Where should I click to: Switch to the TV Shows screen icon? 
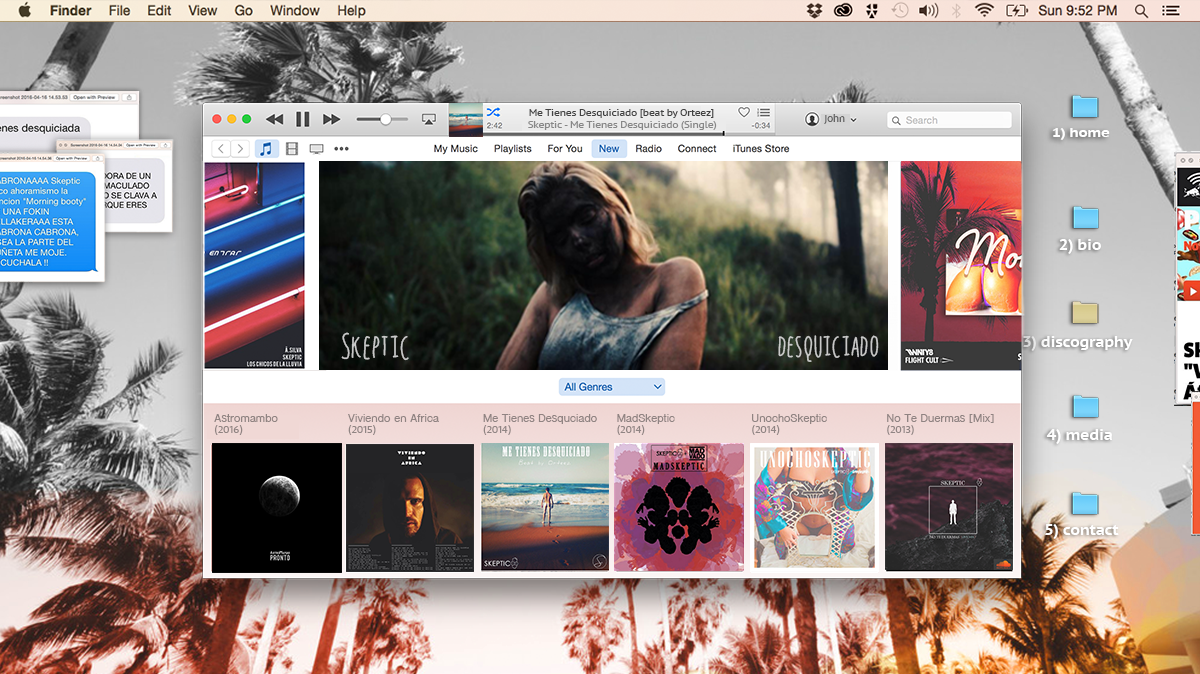(x=316, y=149)
